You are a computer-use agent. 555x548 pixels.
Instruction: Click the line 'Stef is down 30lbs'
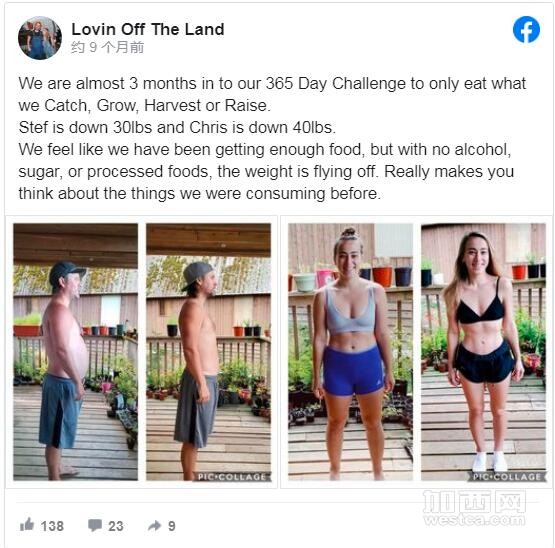(177, 127)
